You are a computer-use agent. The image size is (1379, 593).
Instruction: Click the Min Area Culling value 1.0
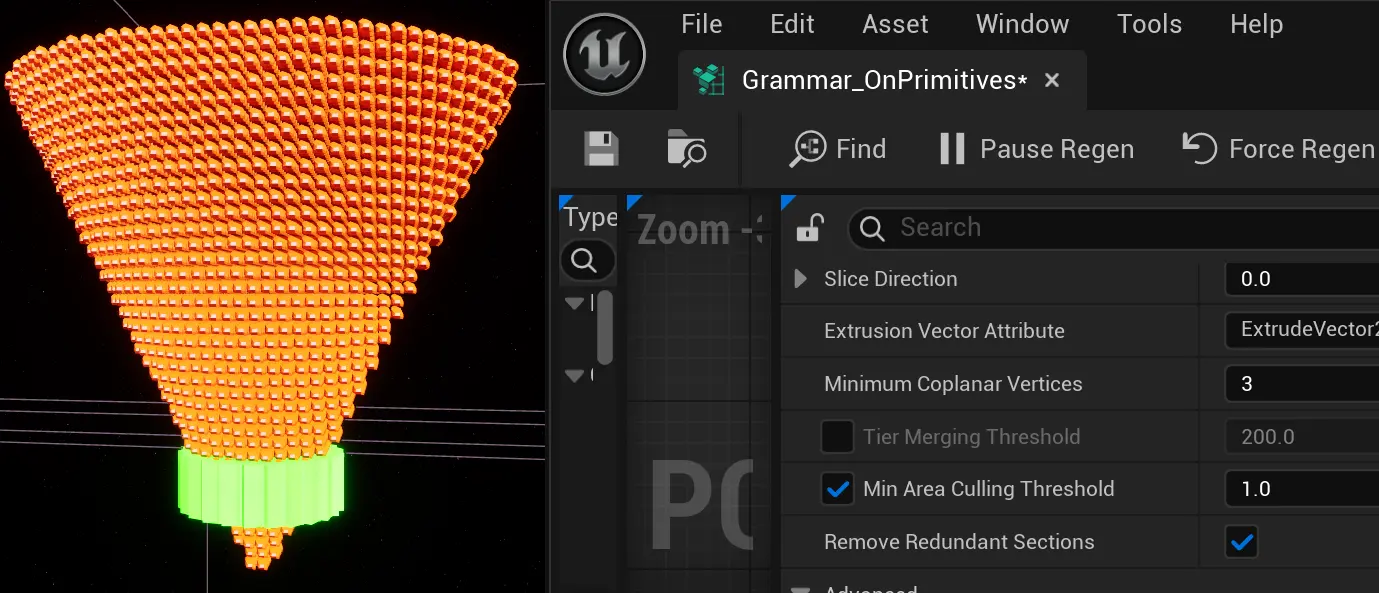[1300, 489]
